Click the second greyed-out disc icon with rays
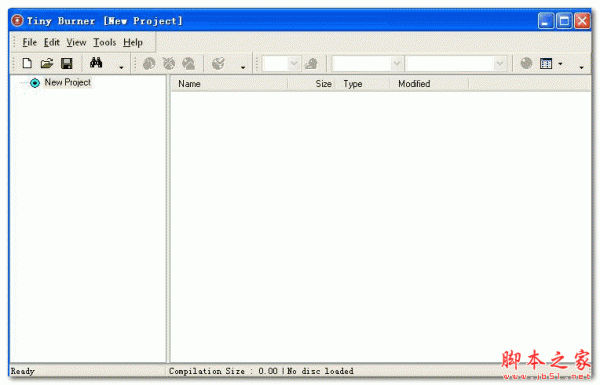The height and width of the screenshot is (385, 600). click(x=169, y=64)
